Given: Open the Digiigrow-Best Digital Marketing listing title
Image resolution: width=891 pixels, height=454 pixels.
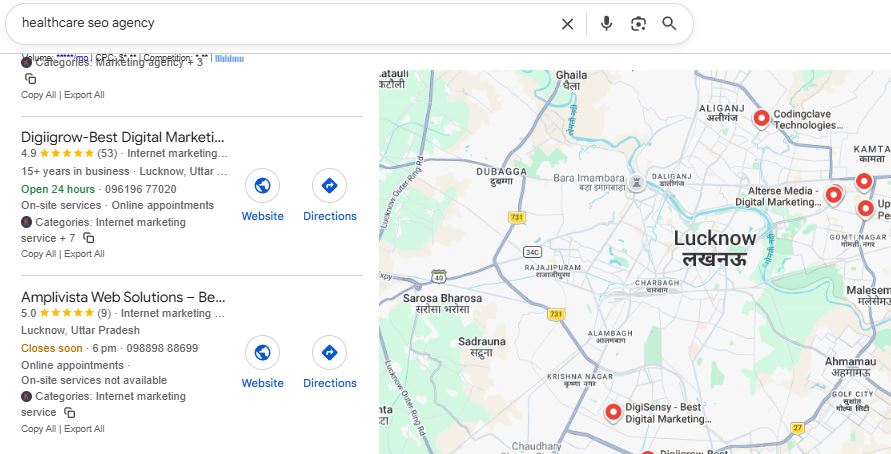Looking at the screenshot, I should (123, 138).
